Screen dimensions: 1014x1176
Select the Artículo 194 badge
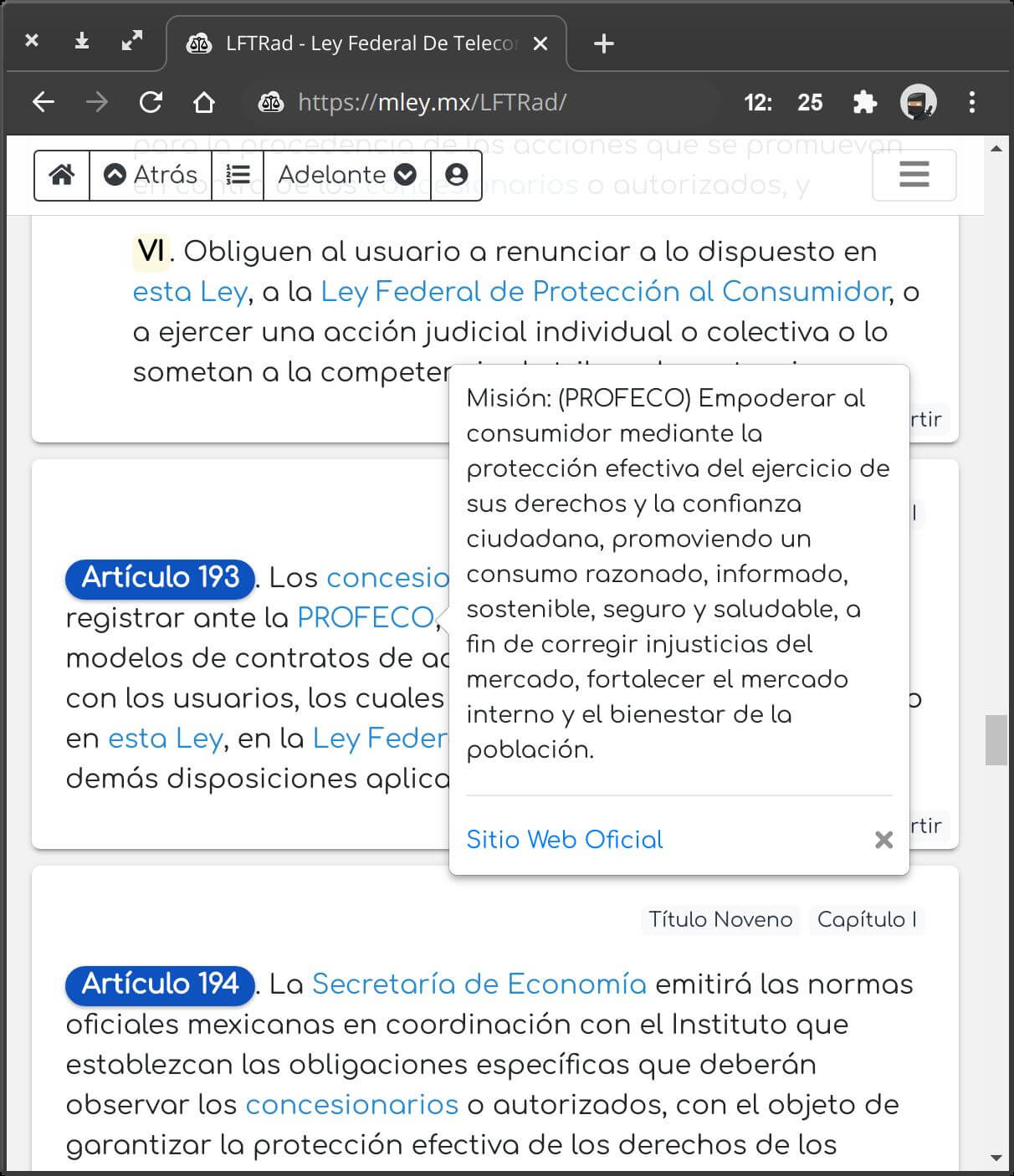[160, 984]
